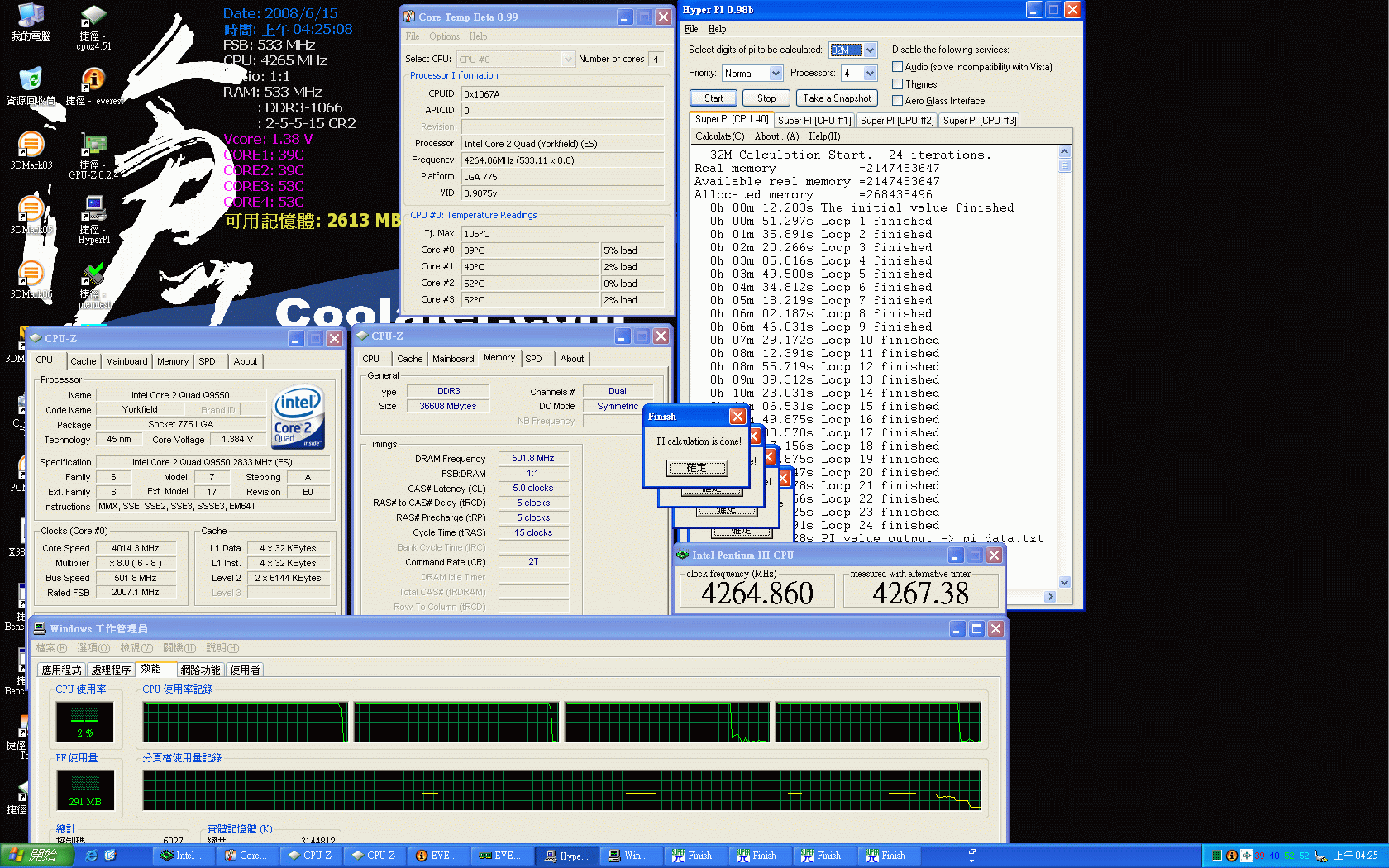
Task: Click the orange EVEREST info tray icon
Action: (1231, 856)
